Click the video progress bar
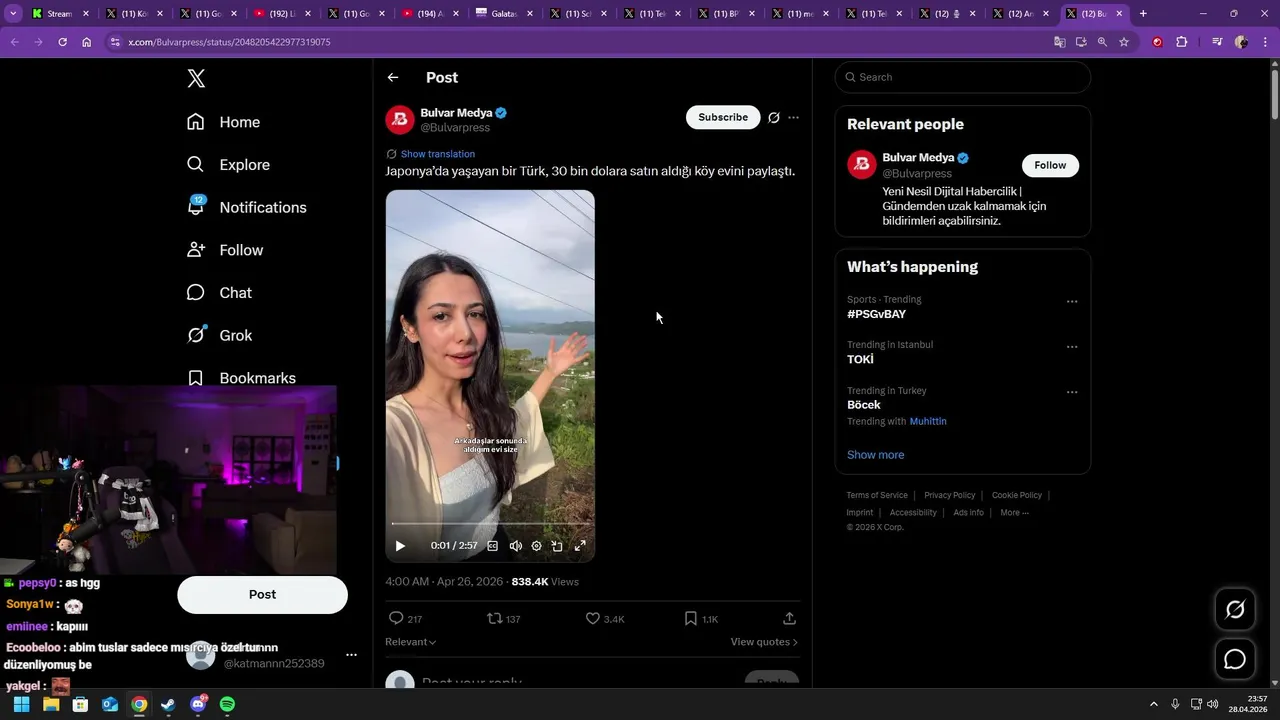The image size is (1280, 720). click(490, 524)
